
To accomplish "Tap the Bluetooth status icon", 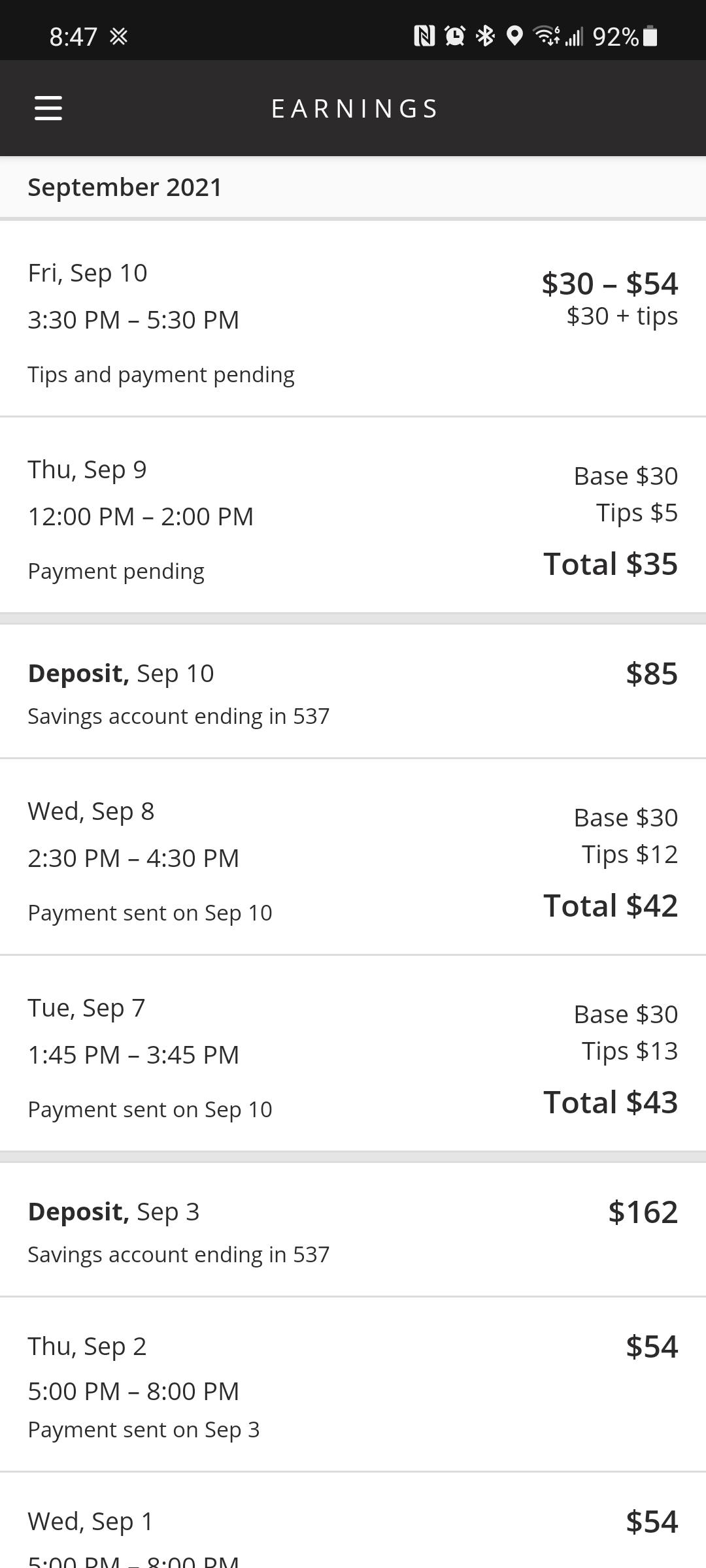I will (485, 36).
